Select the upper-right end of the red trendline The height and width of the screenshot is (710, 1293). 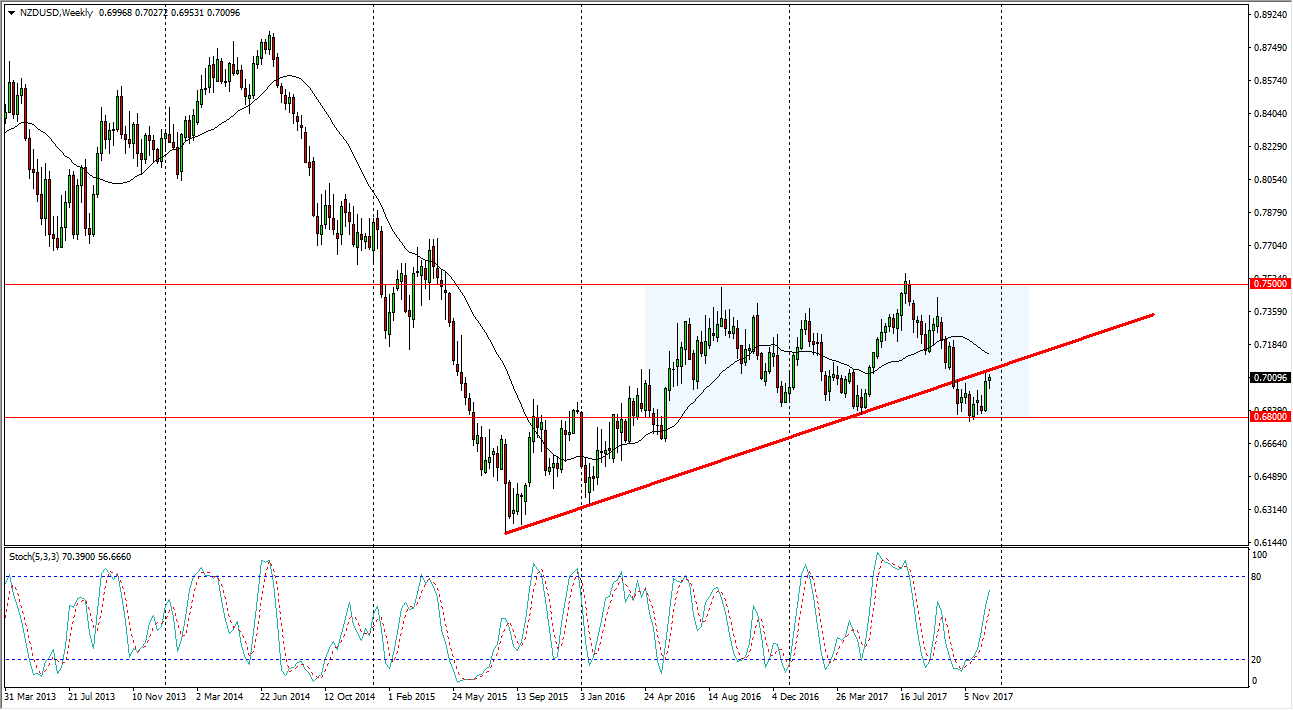click(1154, 315)
